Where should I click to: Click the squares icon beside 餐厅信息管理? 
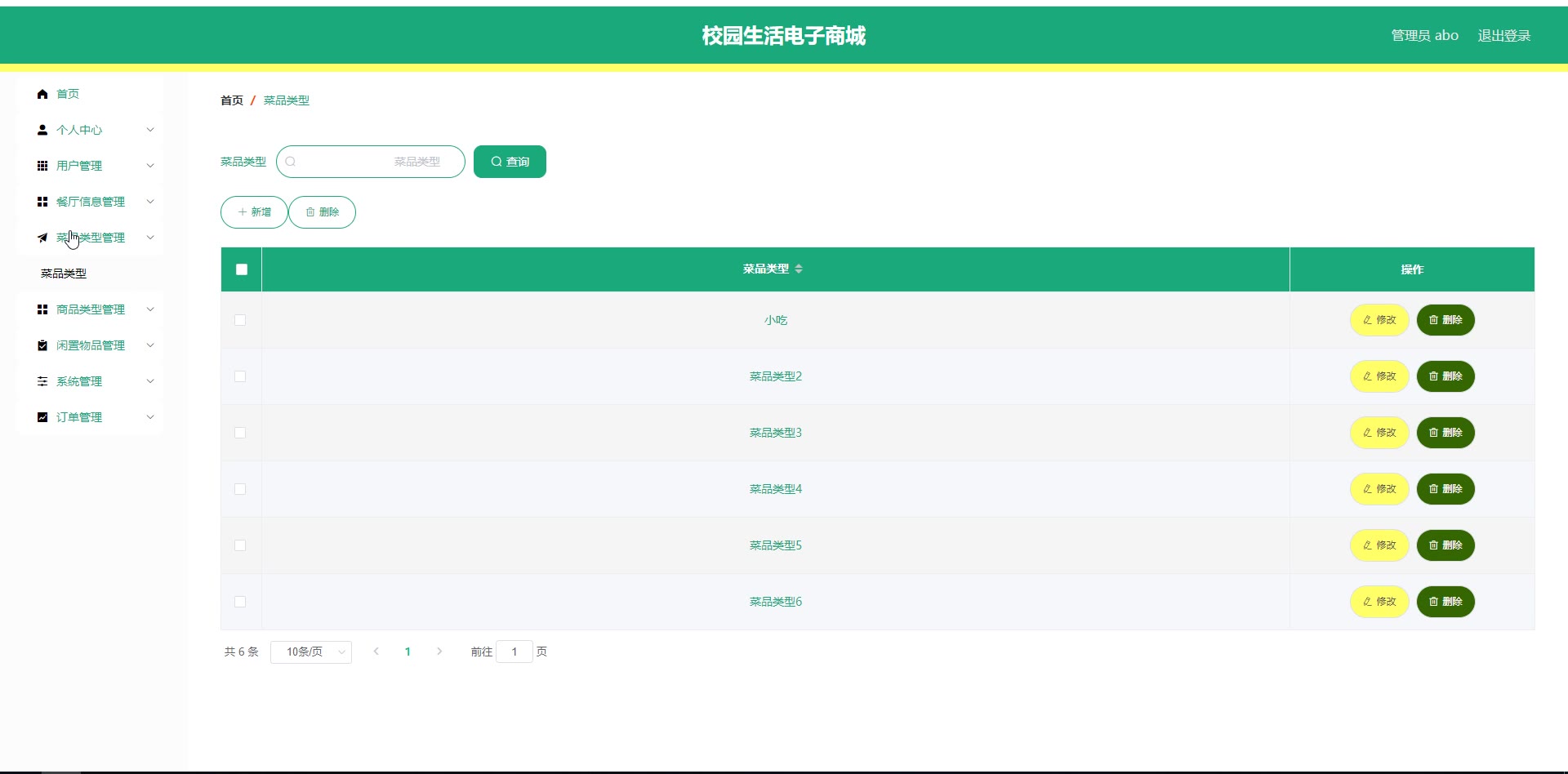42,202
